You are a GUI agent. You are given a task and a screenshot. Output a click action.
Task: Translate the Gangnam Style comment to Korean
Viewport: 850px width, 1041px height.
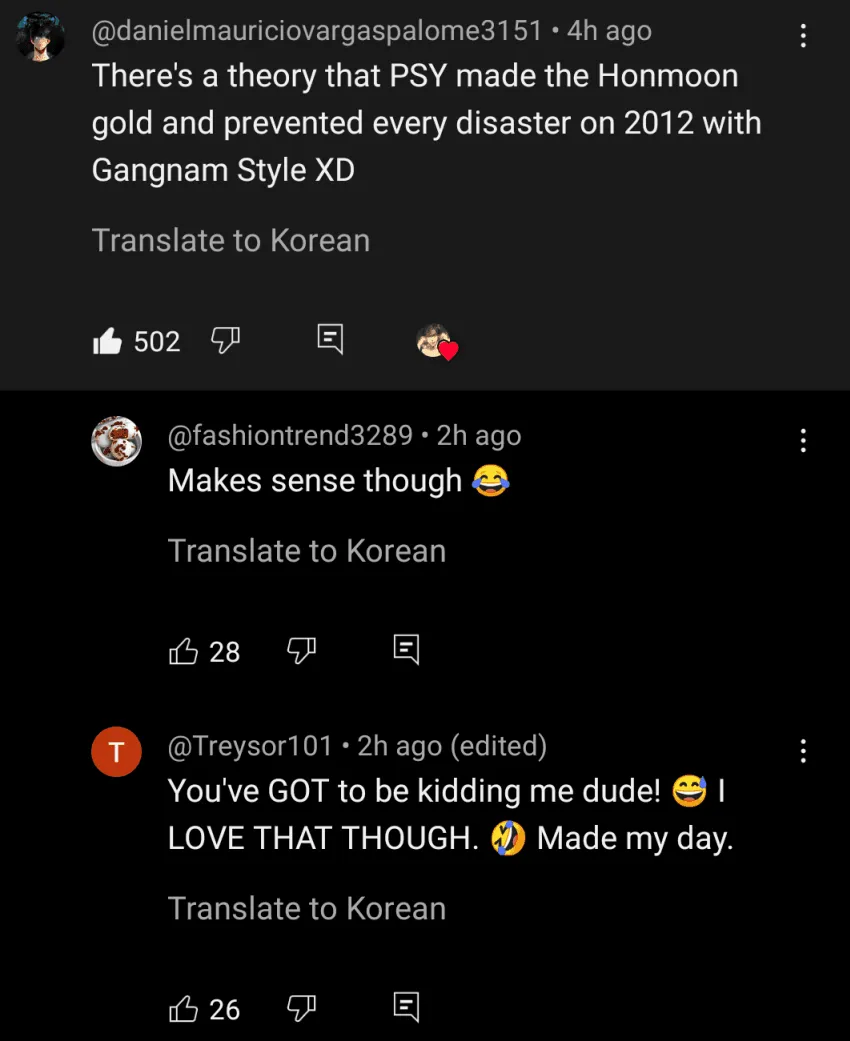[x=231, y=240]
